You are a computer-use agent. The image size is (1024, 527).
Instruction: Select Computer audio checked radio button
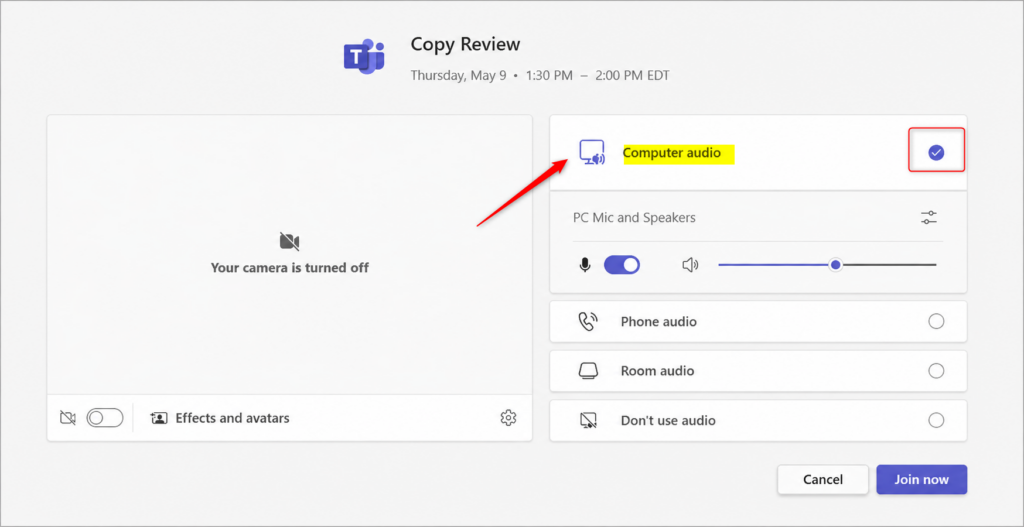point(936,153)
